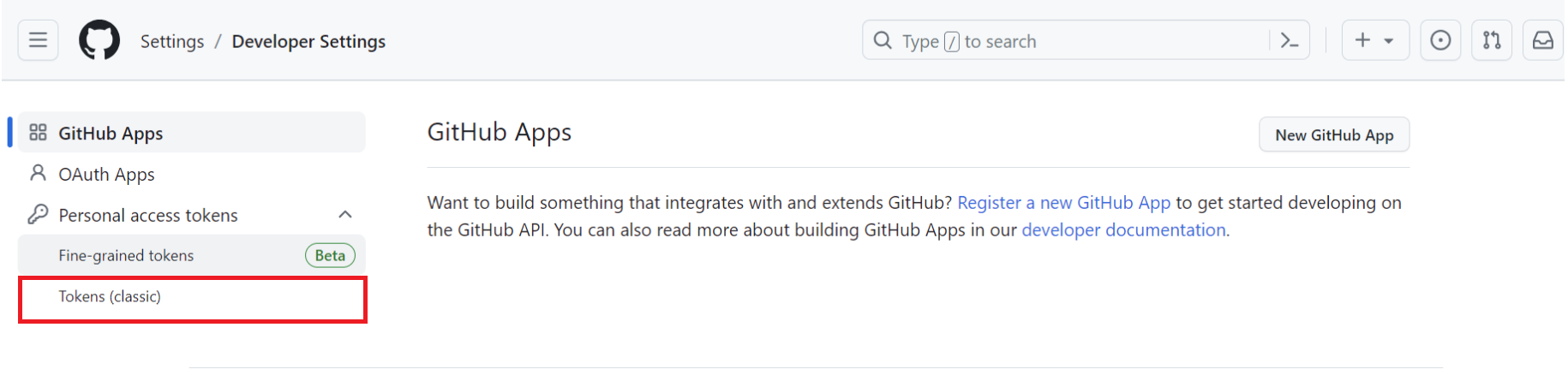Expand the Create new dropdown arrow
This screenshot has height=381, width=1568.
[1389, 40]
